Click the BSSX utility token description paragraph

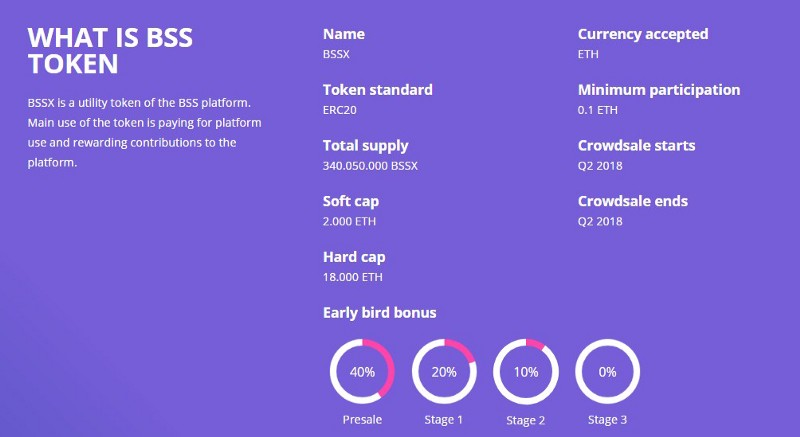coord(144,133)
